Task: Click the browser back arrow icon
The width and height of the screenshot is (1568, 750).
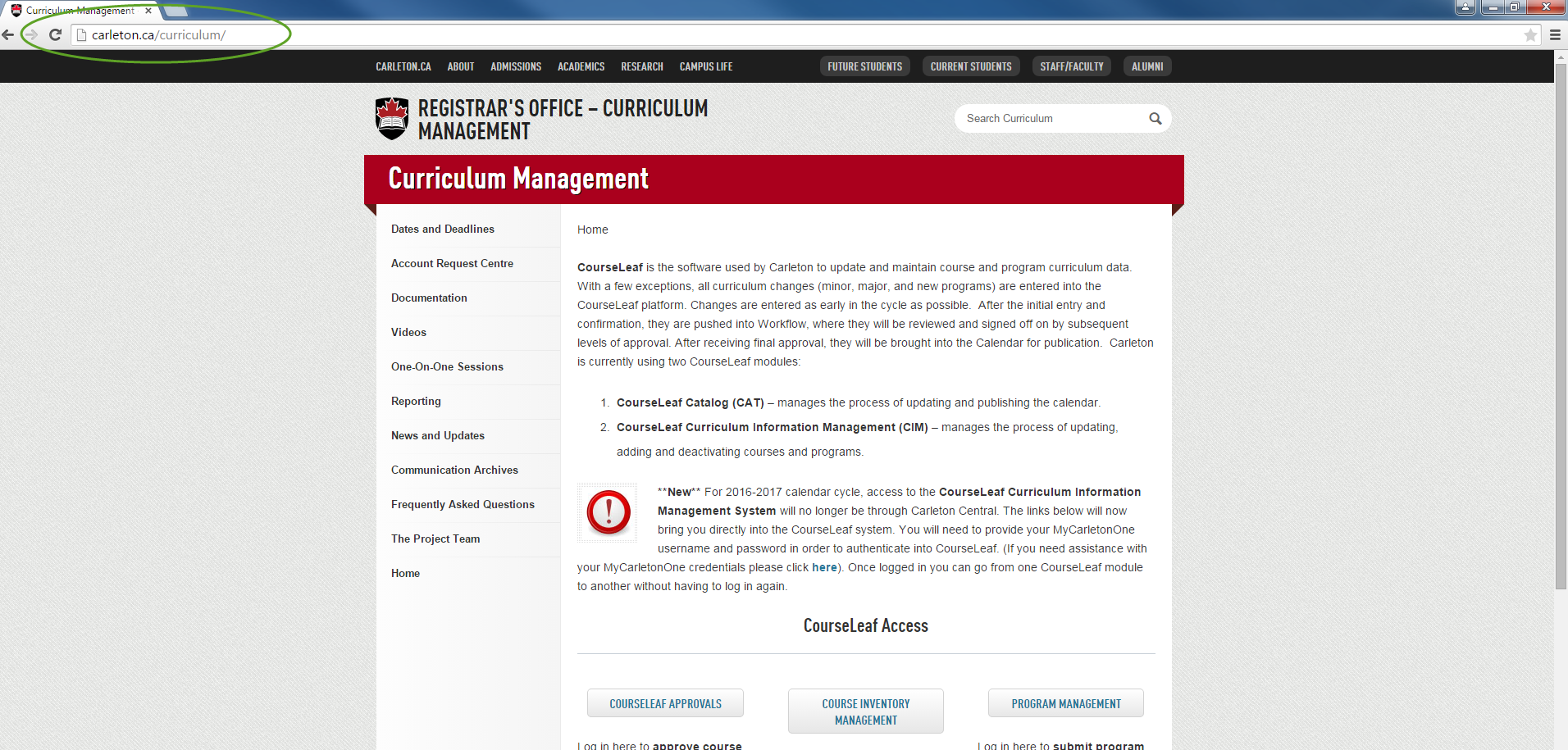Action: [8, 34]
